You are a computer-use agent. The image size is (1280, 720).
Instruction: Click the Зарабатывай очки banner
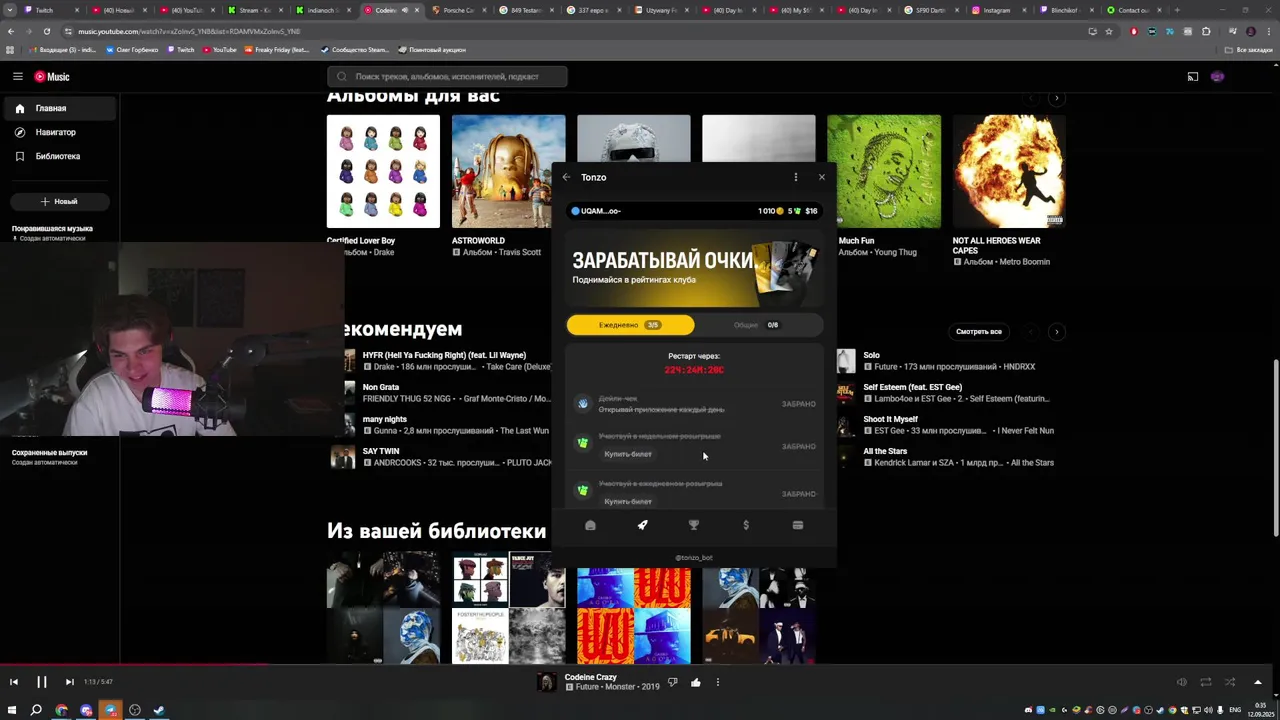click(x=694, y=268)
